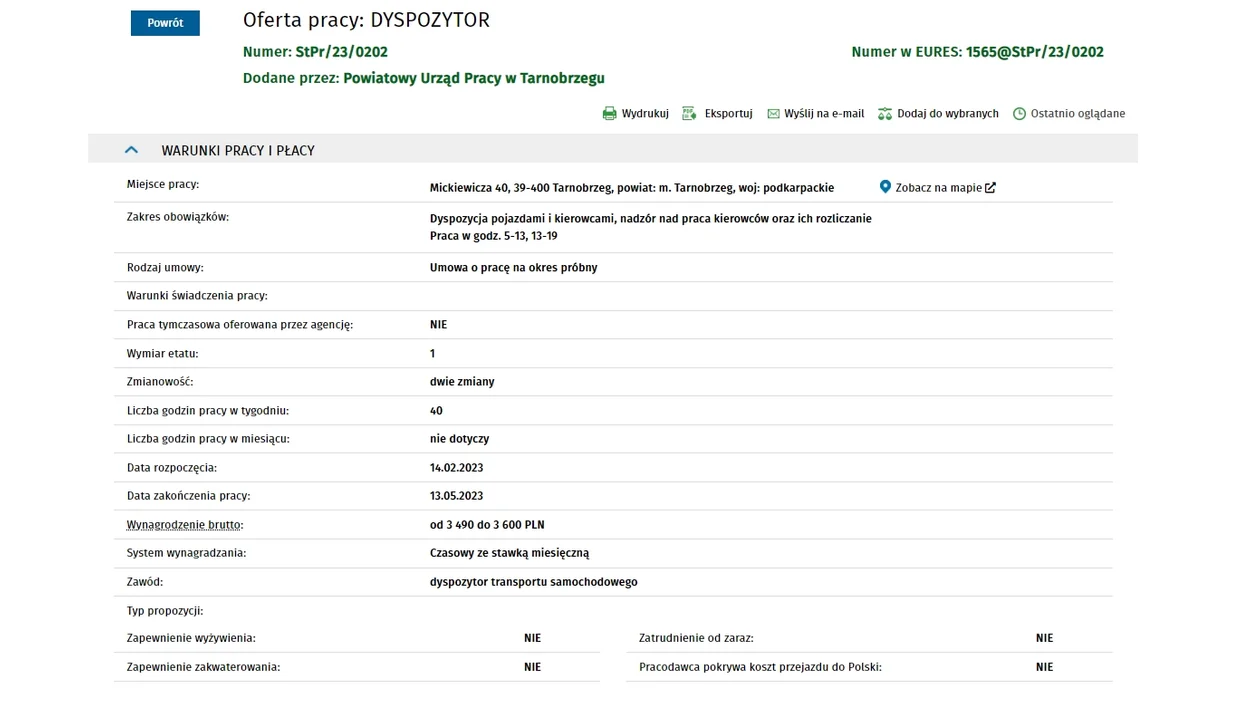
Task: Open the Zobacz na mapie link
Action: click(x=938, y=188)
